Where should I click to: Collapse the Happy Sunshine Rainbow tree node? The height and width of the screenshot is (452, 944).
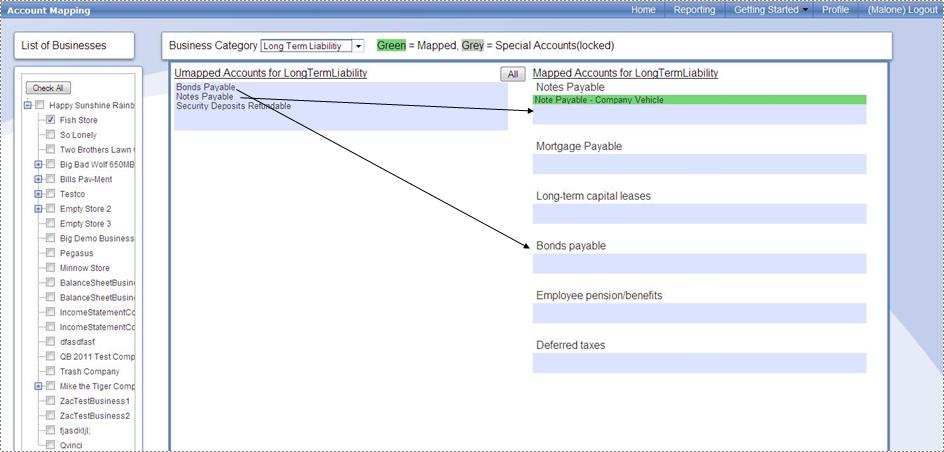click(x=28, y=105)
